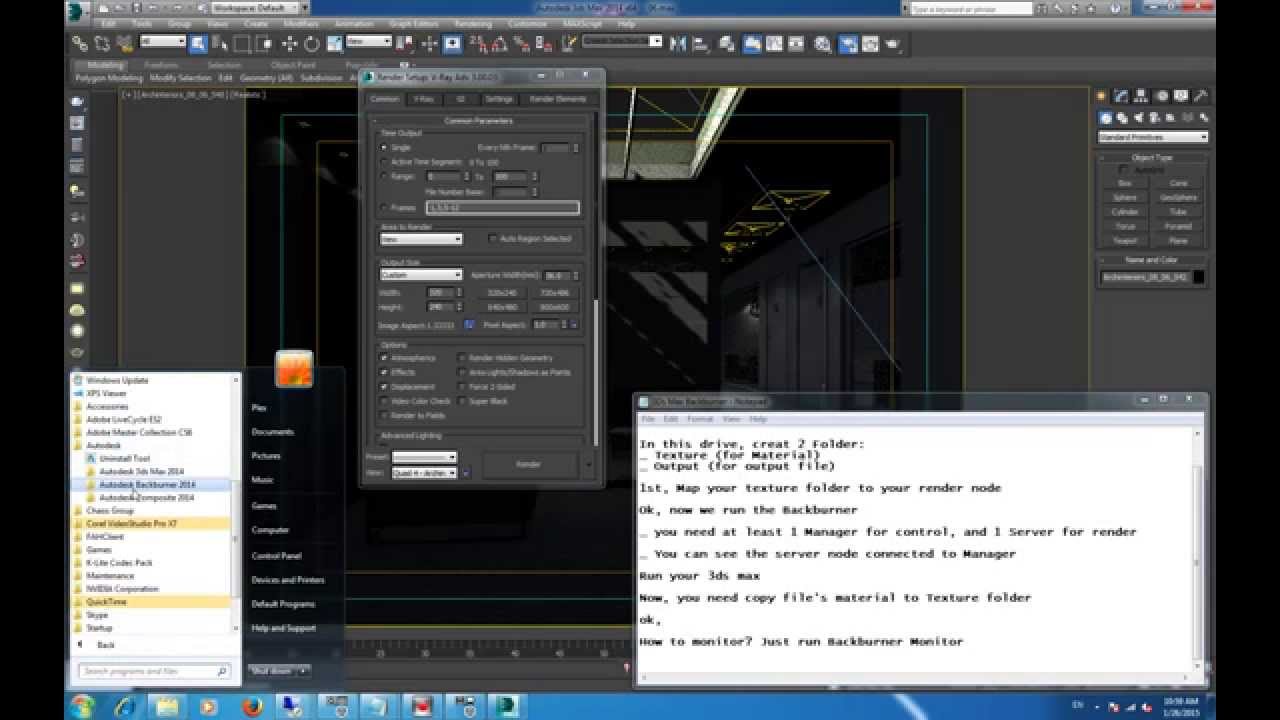
Task: Open the Create command panel tab
Action: (x=1101, y=97)
